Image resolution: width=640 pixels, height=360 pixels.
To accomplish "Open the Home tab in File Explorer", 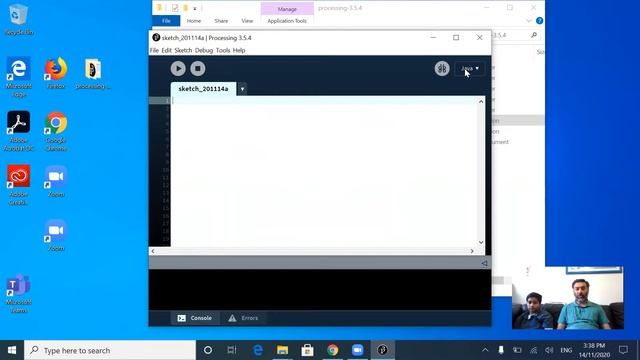I will pos(194,21).
